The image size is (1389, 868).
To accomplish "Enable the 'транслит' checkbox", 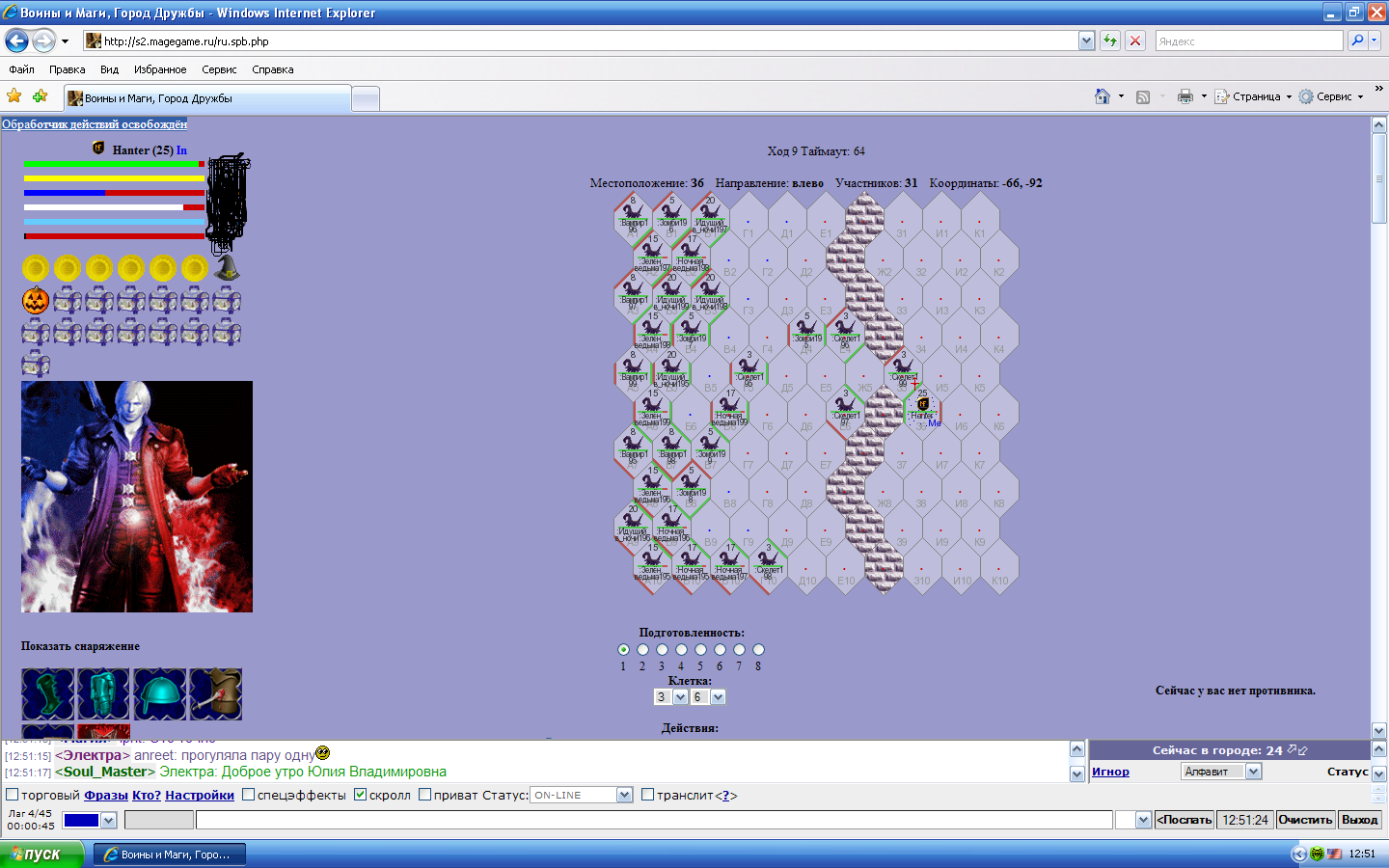I will pyautogui.click(x=647, y=795).
